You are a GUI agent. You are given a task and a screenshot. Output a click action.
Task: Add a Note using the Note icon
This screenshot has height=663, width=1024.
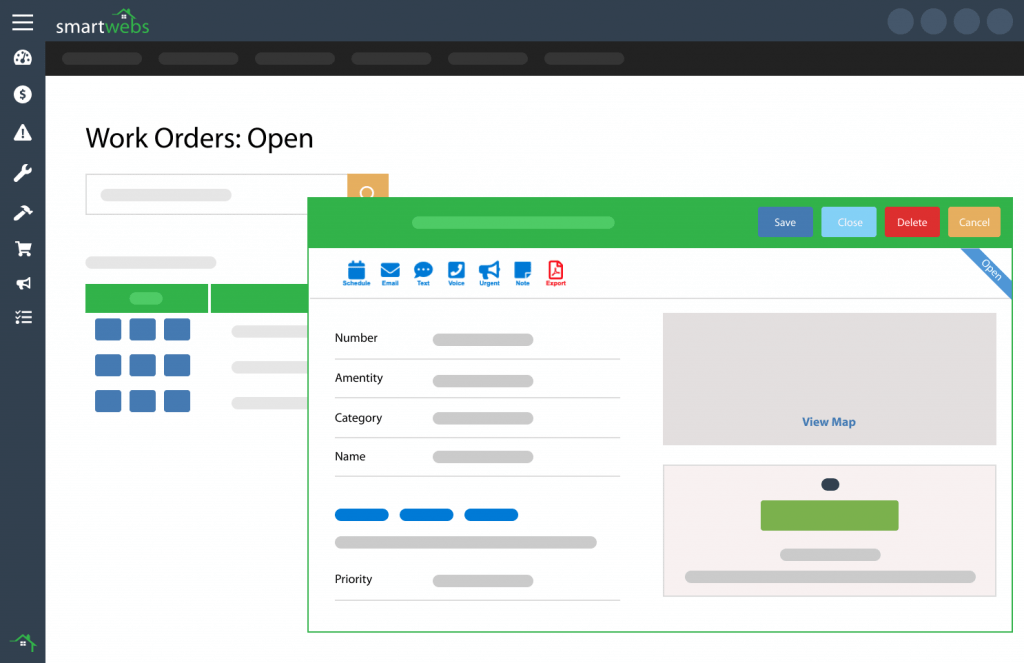coord(522,272)
